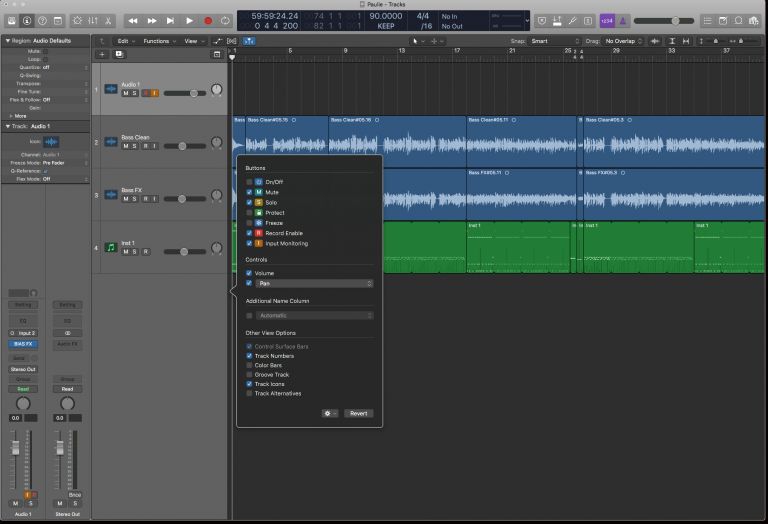Open the Note Pads button
The height and width of the screenshot is (524, 768).
click(723, 21)
